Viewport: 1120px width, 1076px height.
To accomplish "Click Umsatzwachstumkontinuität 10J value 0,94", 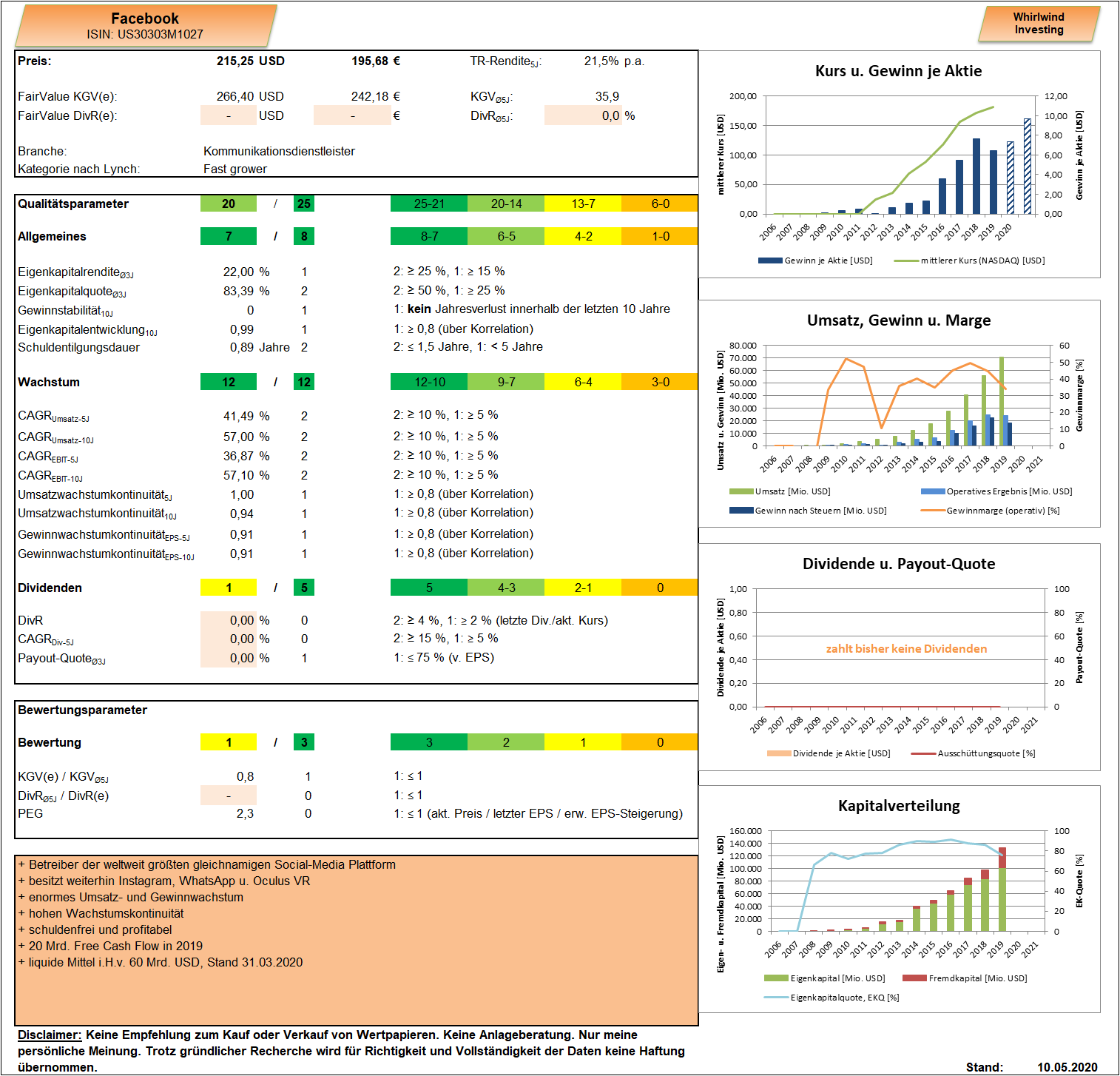I will pos(242,514).
